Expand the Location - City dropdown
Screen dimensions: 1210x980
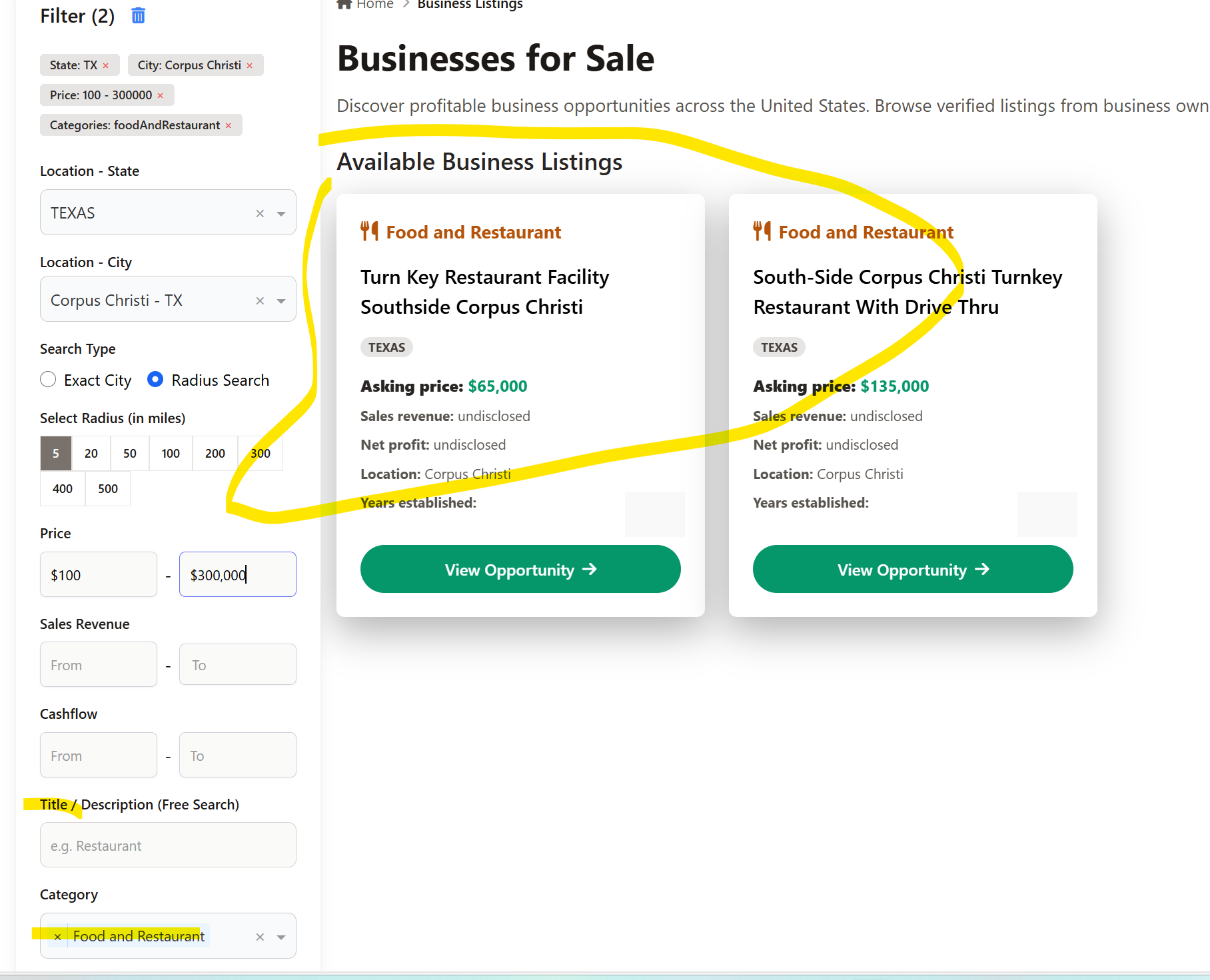point(281,300)
